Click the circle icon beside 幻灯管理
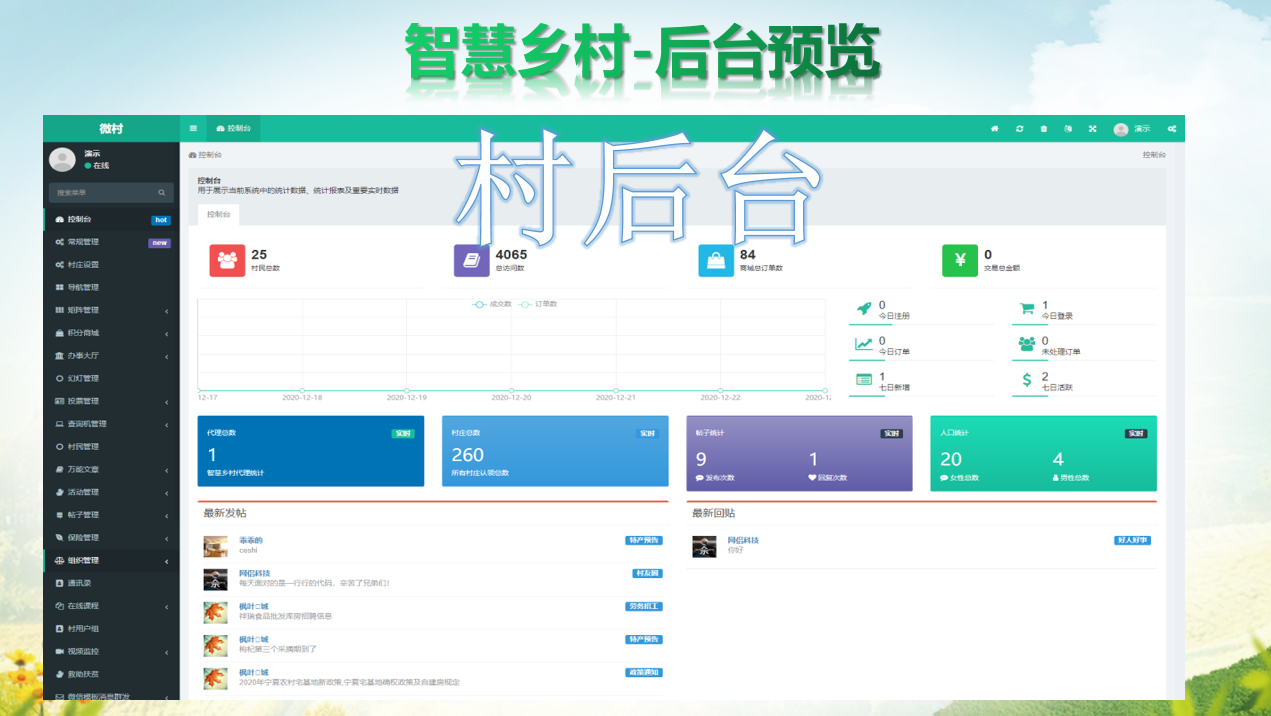 [x=60, y=378]
